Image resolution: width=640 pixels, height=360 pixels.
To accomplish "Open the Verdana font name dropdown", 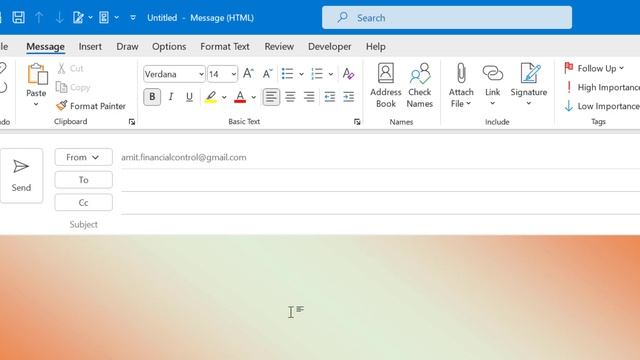I will point(201,74).
